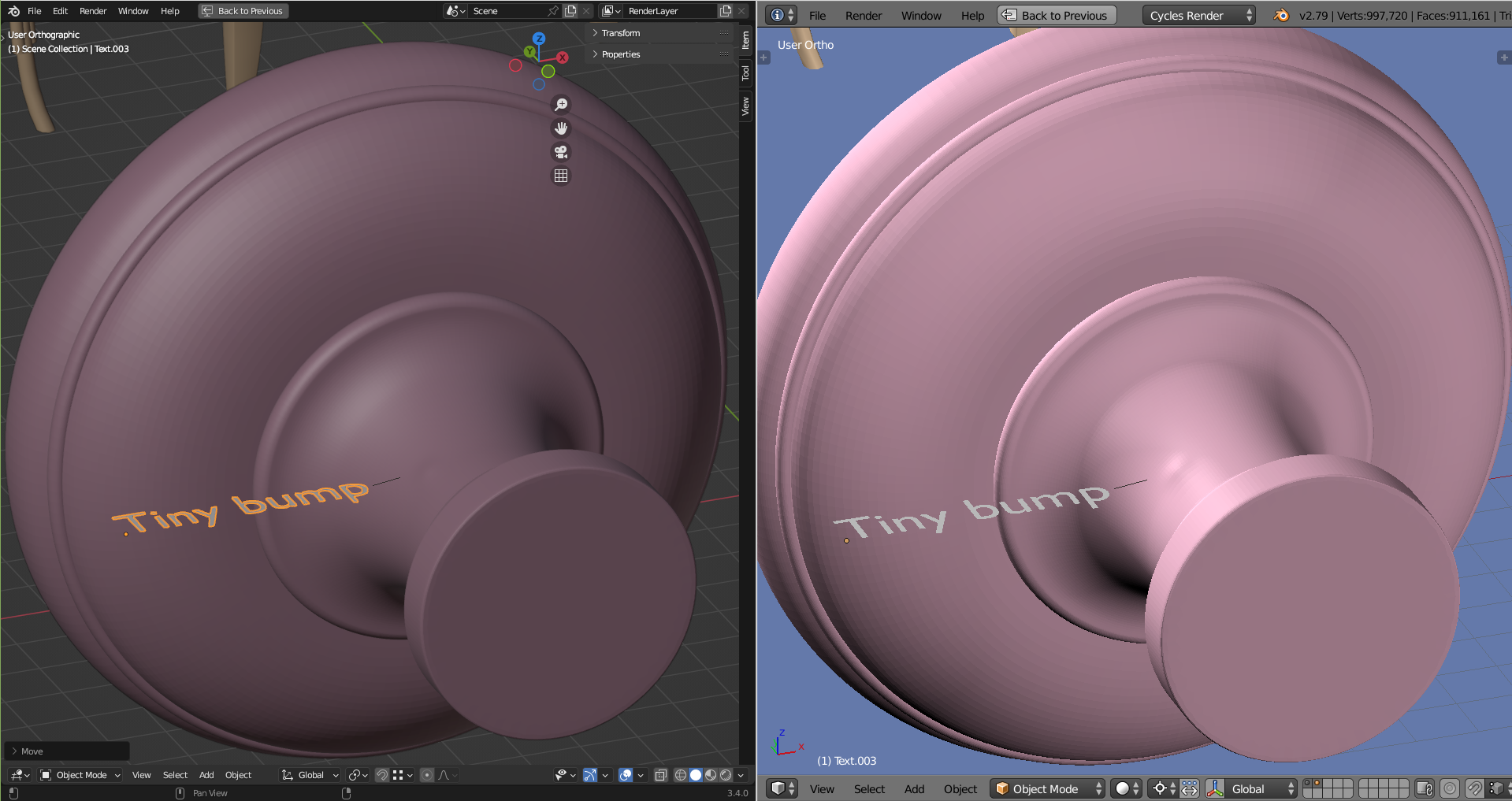Click the zoom view magnifier icon
The width and height of the screenshot is (1512, 801).
coord(561,105)
